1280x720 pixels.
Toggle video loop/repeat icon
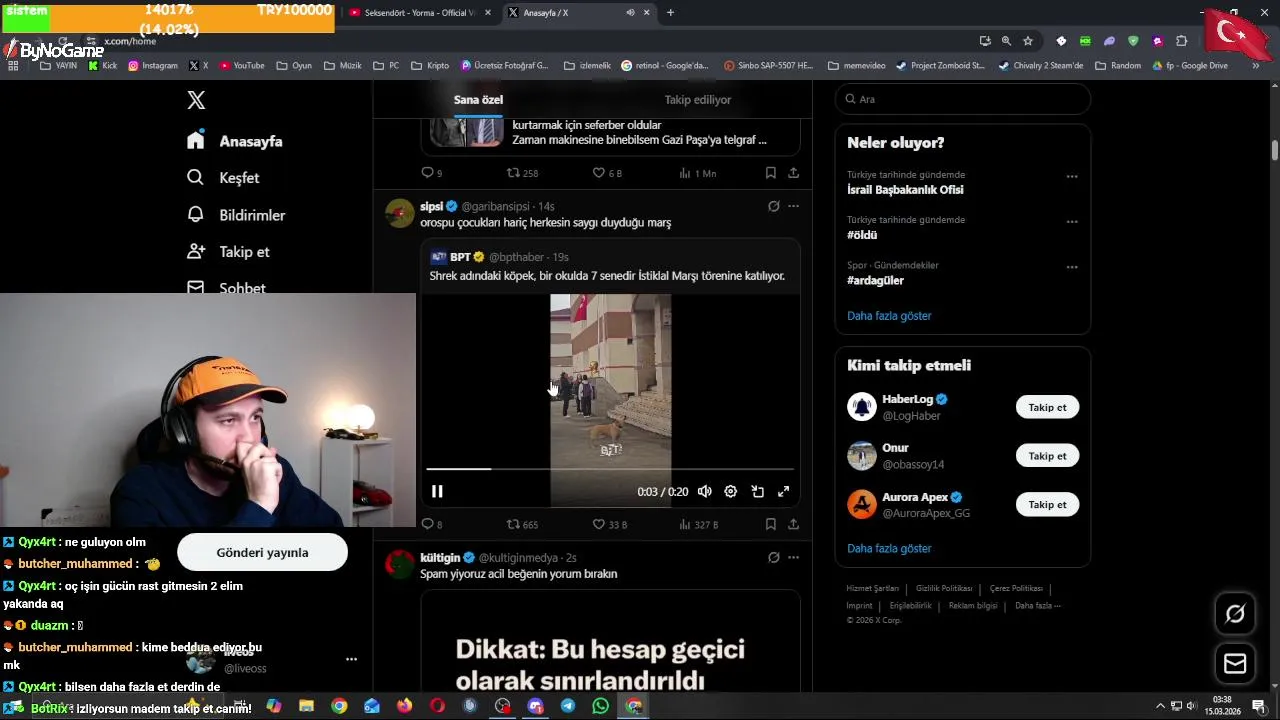coord(757,491)
